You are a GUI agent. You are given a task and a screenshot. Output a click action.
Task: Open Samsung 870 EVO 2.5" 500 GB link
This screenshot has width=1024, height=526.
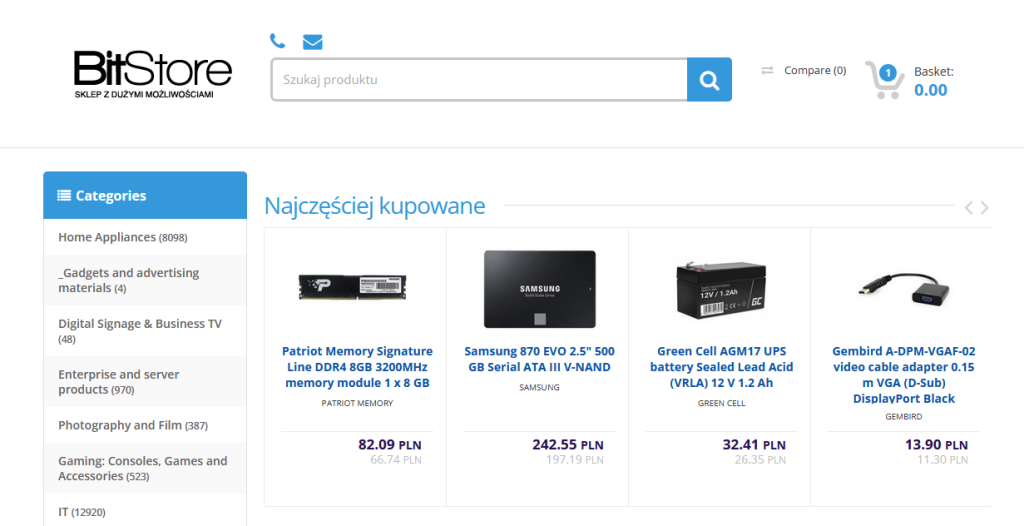(539, 359)
